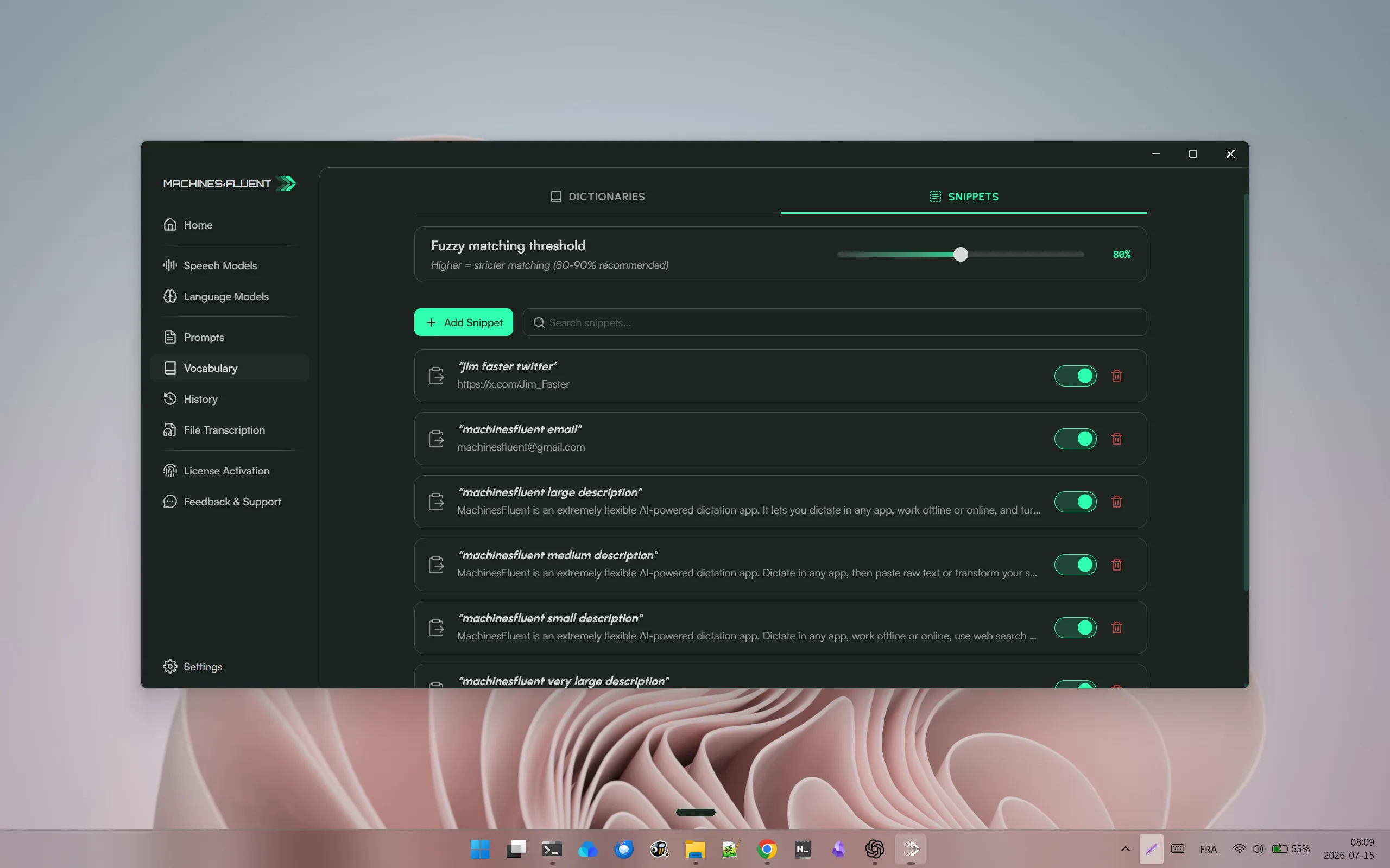The image size is (1390, 868).
Task: Open ChatGPT from the taskbar
Action: (x=874, y=848)
